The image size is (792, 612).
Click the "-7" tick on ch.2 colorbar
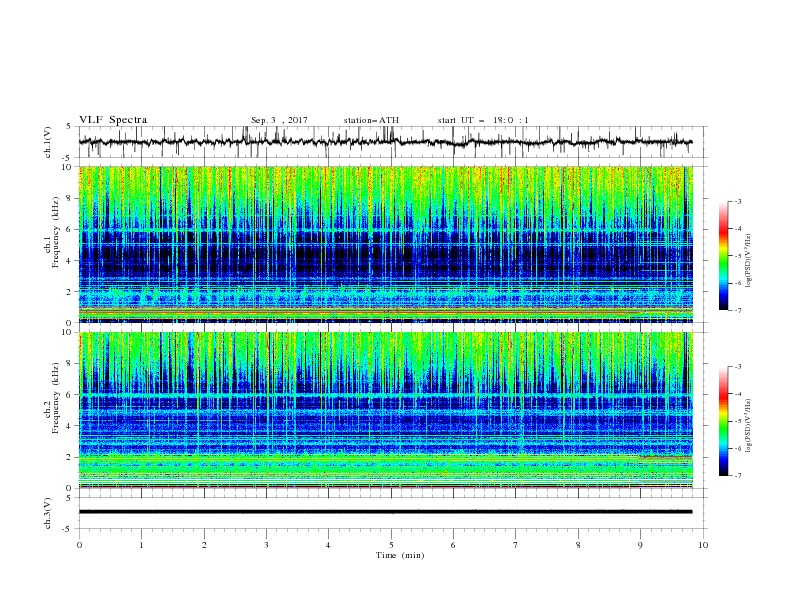click(737, 476)
